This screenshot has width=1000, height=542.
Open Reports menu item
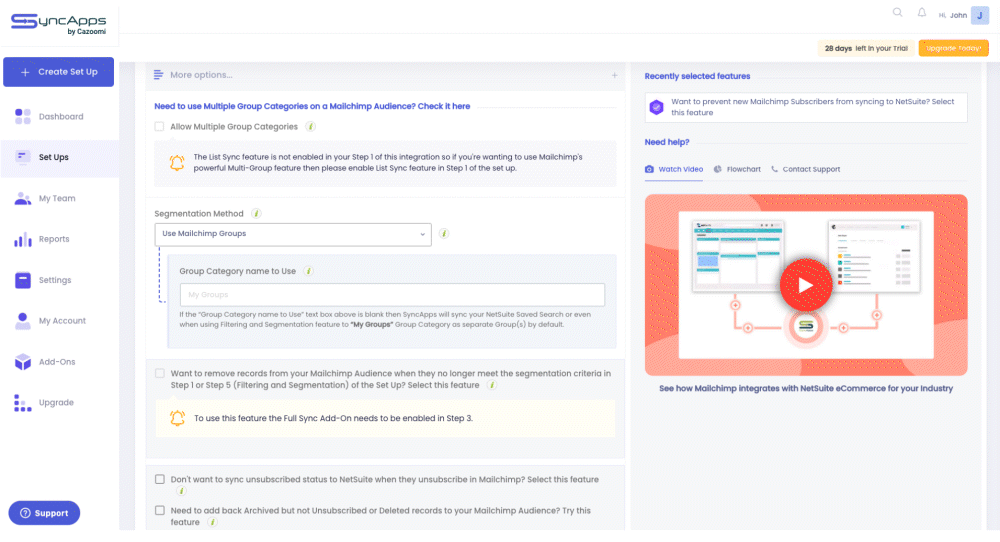point(54,239)
